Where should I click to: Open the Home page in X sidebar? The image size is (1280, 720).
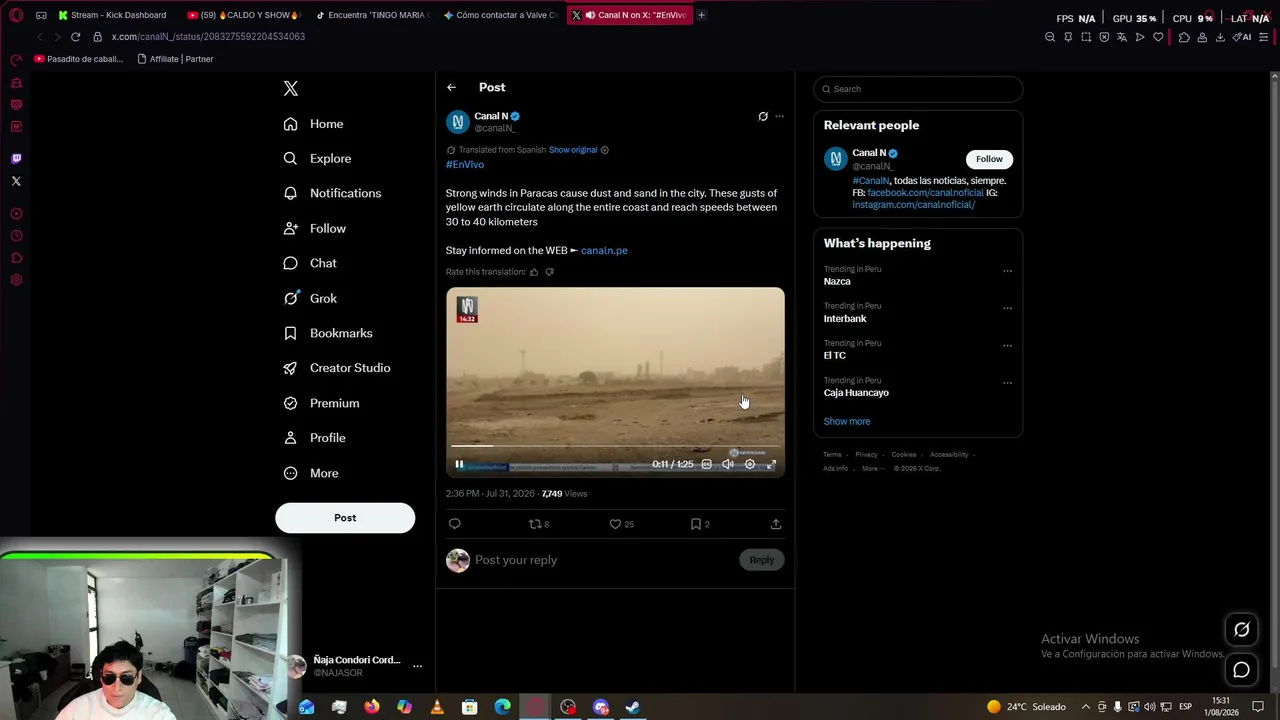pos(313,124)
